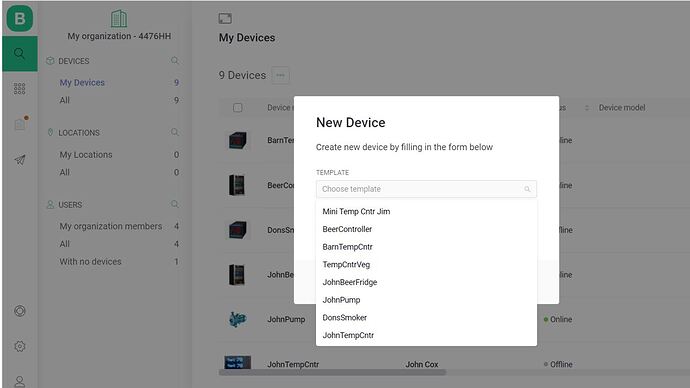Click the JohnTempCntr device thumbnail
Viewport: 690px width, 388px height.
tap(238, 363)
